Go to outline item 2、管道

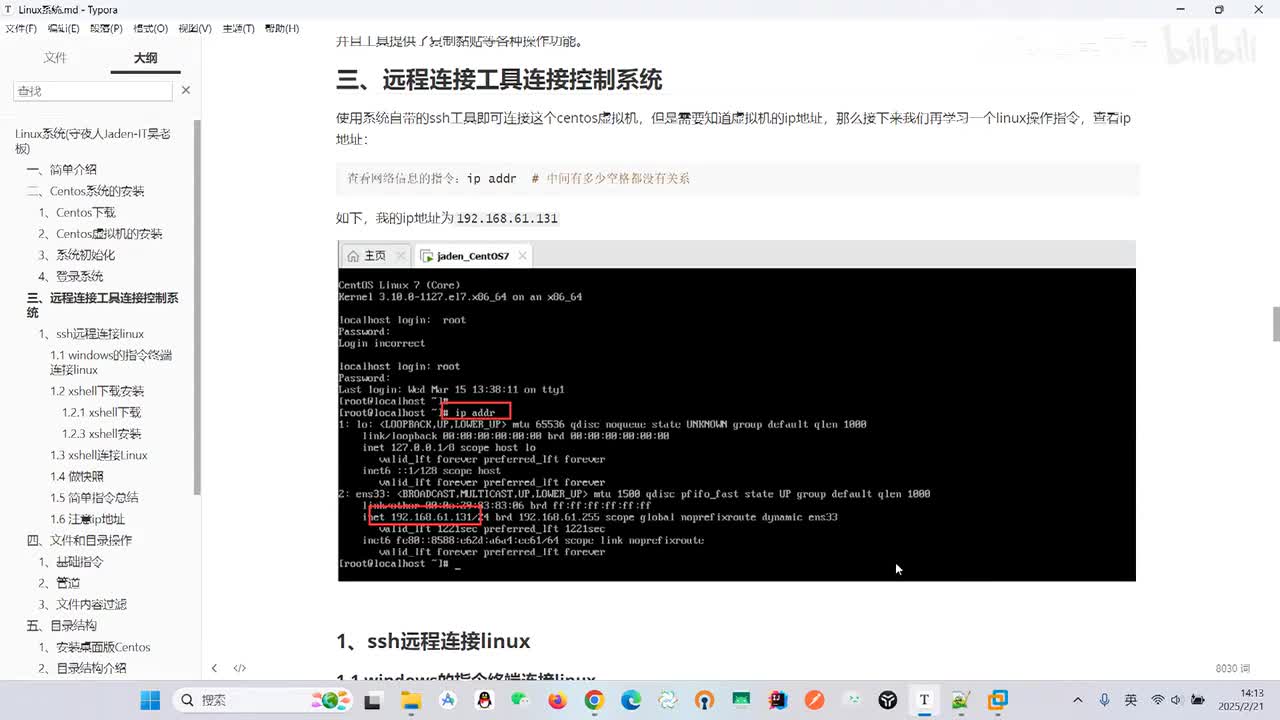click(x=59, y=583)
